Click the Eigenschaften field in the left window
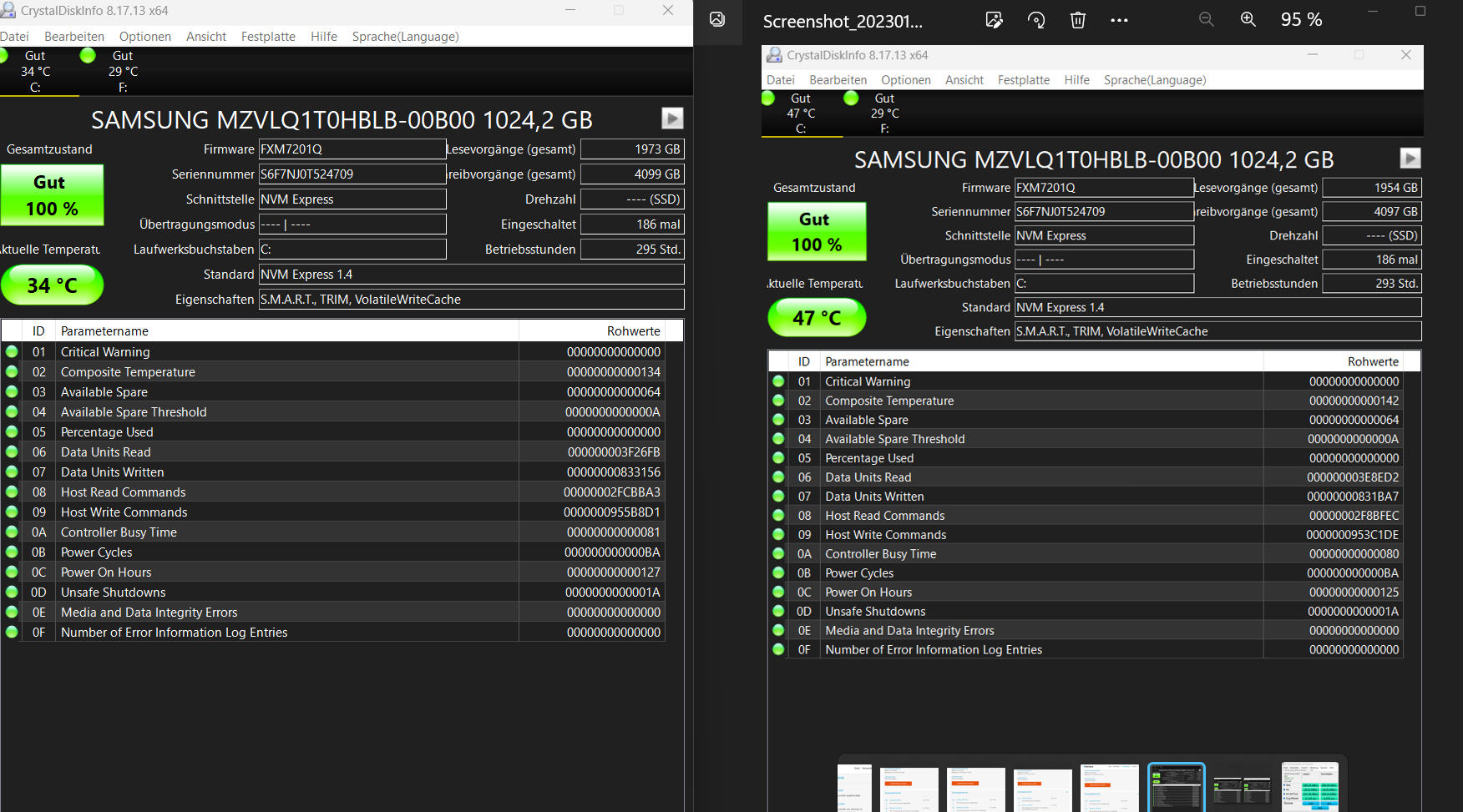This screenshot has width=1463, height=812. click(x=472, y=300)
